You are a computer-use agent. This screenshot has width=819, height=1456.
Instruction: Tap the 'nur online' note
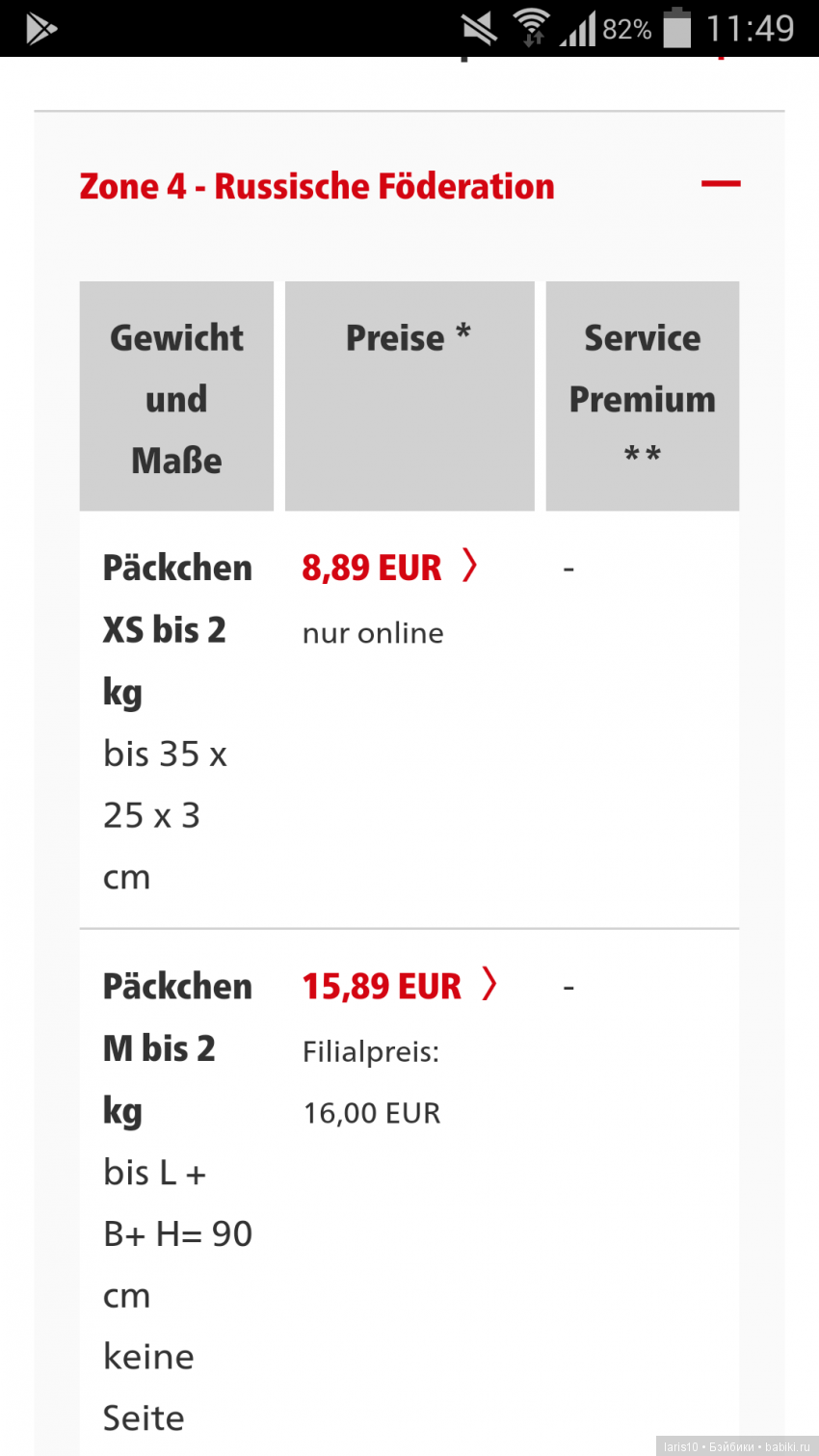click(x=373, y=633)
